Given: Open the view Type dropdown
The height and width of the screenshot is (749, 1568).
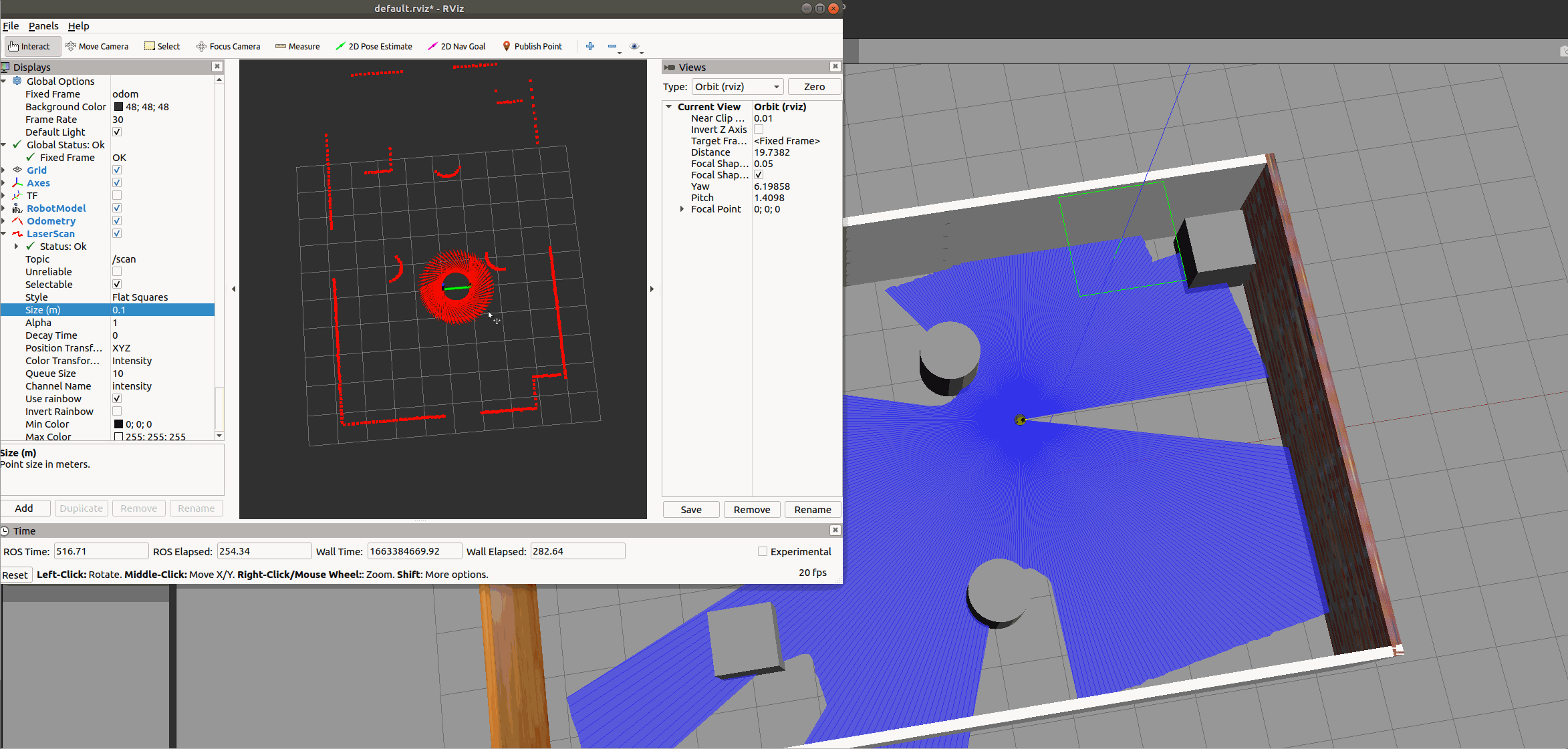Looking at the screenshot, I should pyautogui.click(x=737, y=87).
